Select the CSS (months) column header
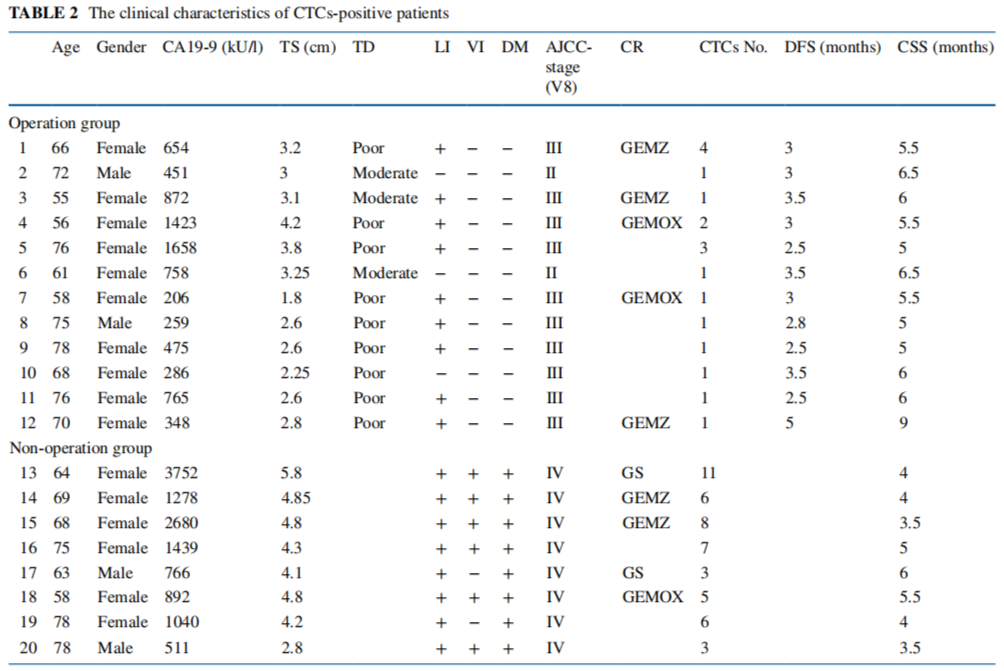1004x671 pixels. 946,47
